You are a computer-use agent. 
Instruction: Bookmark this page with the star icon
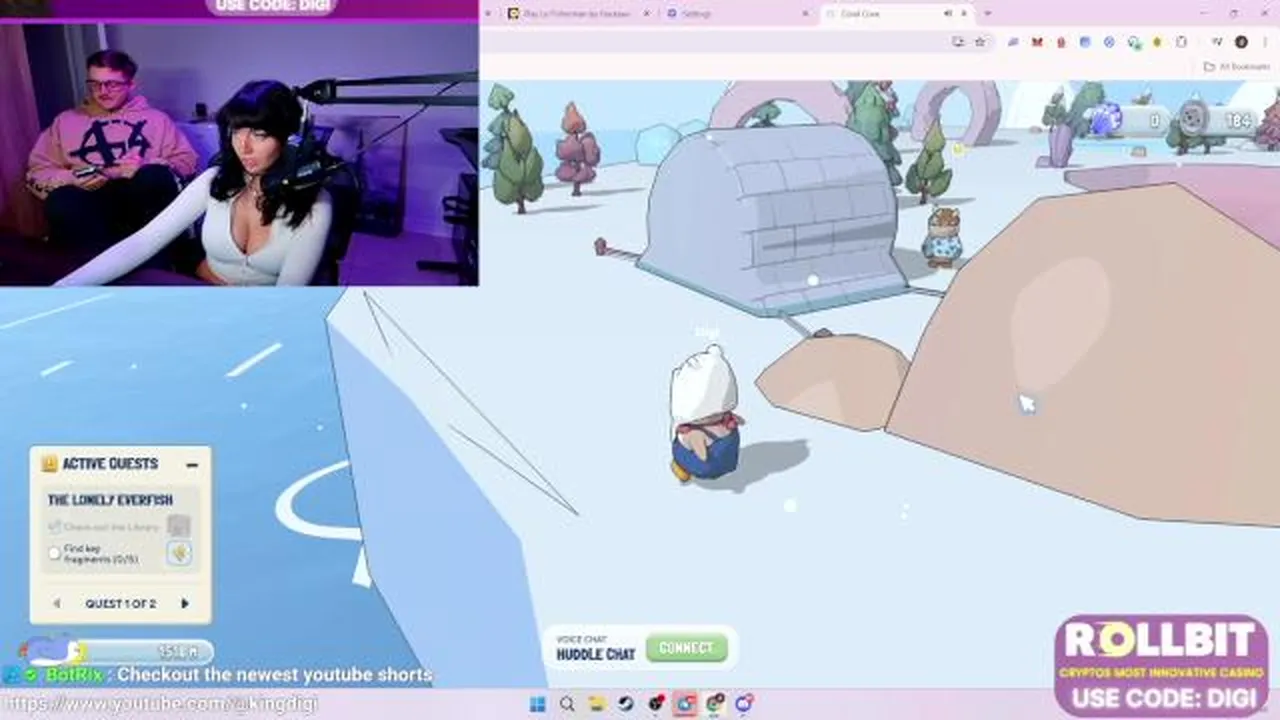(x=980, y=42)
